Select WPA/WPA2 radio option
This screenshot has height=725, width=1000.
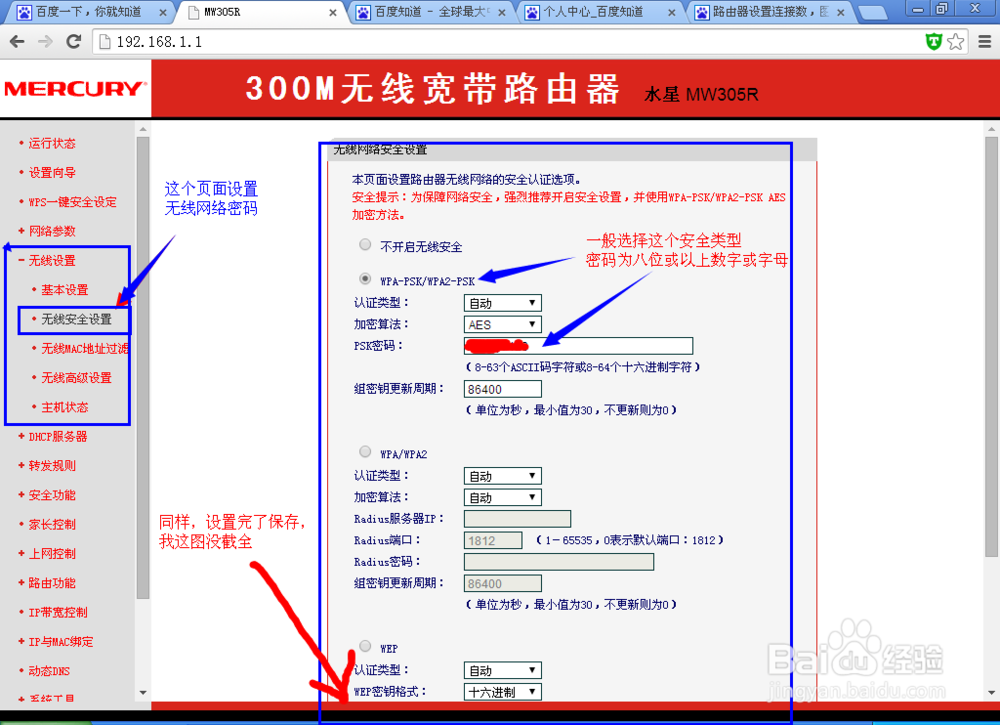365,451
